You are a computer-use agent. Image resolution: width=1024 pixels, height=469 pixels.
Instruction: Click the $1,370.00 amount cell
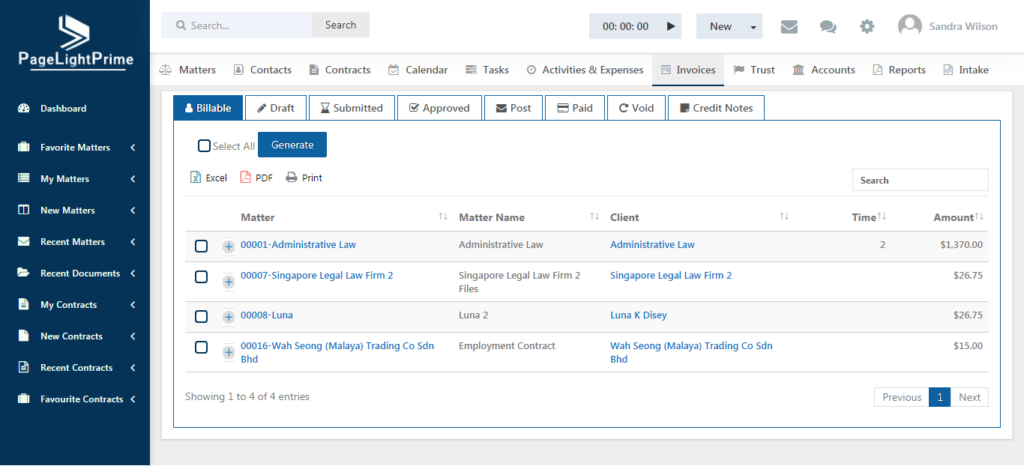pos(961,244)
